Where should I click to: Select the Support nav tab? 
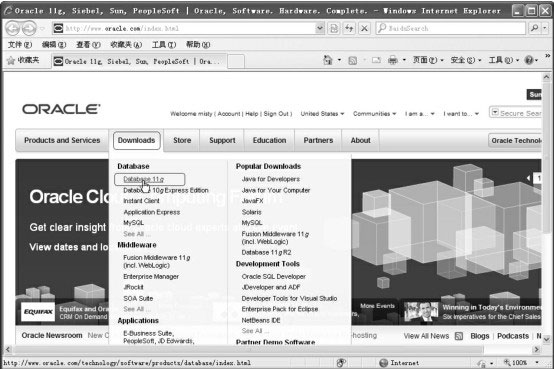click(x=222, y=140)
